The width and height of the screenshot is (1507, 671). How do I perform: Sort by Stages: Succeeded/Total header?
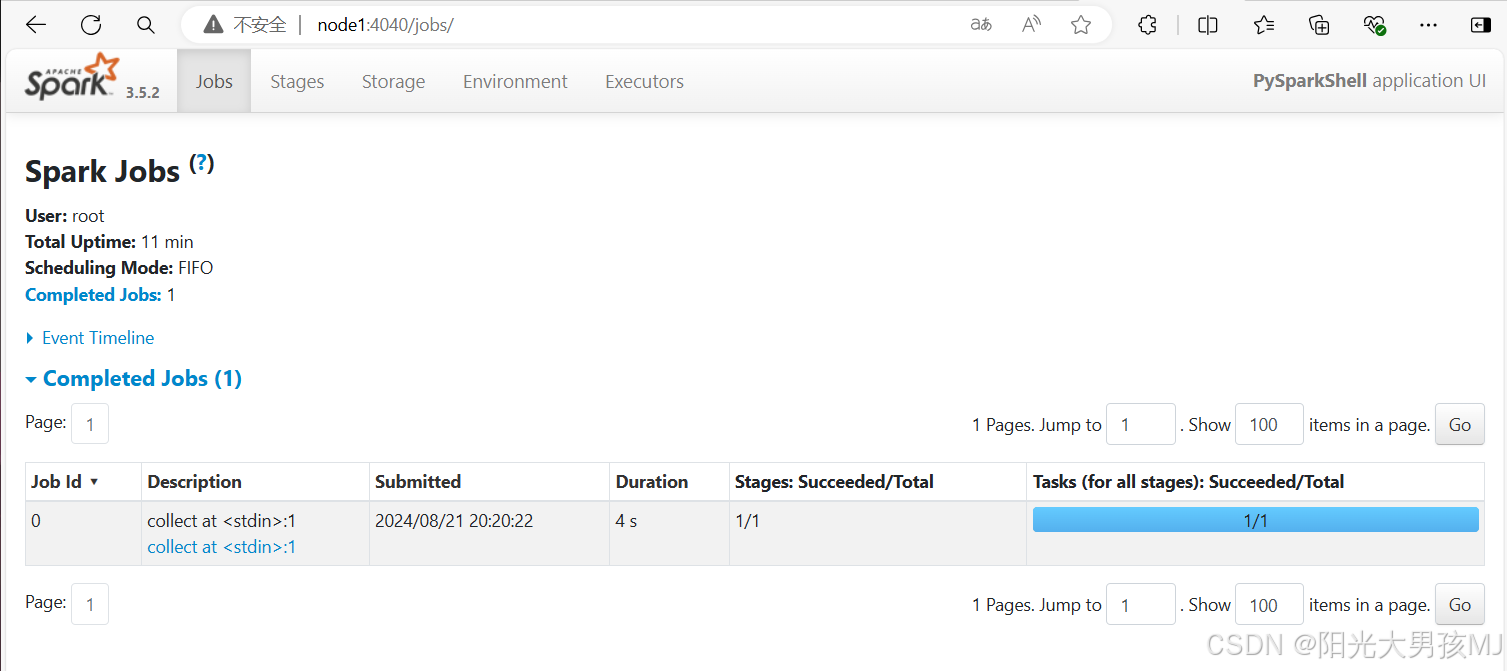[x=834, y=482]
